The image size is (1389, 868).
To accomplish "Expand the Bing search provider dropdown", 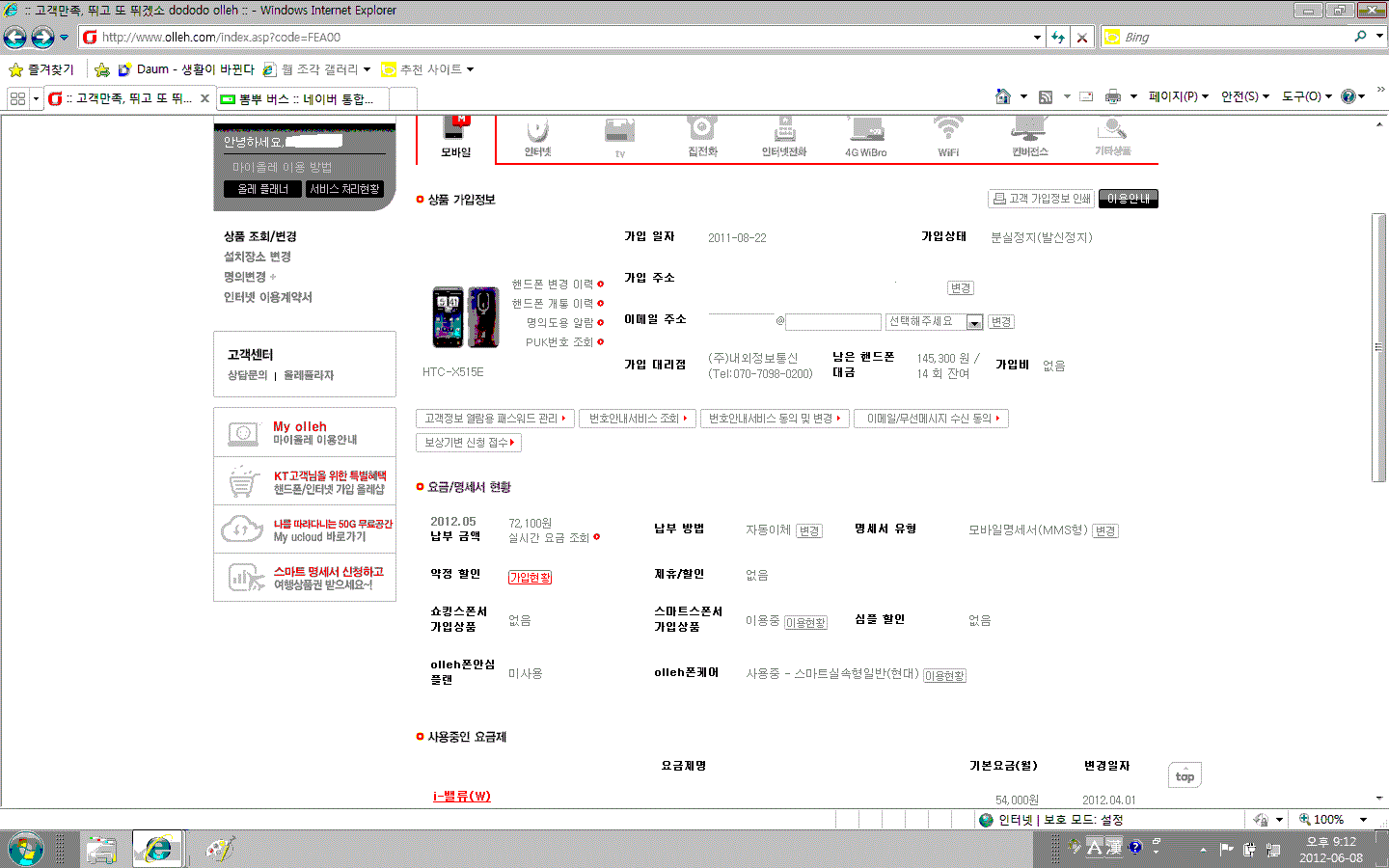I will 1379,37.
